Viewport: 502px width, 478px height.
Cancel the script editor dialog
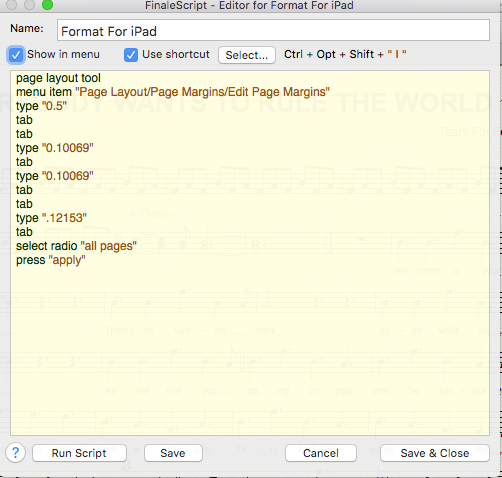[321, 453]
